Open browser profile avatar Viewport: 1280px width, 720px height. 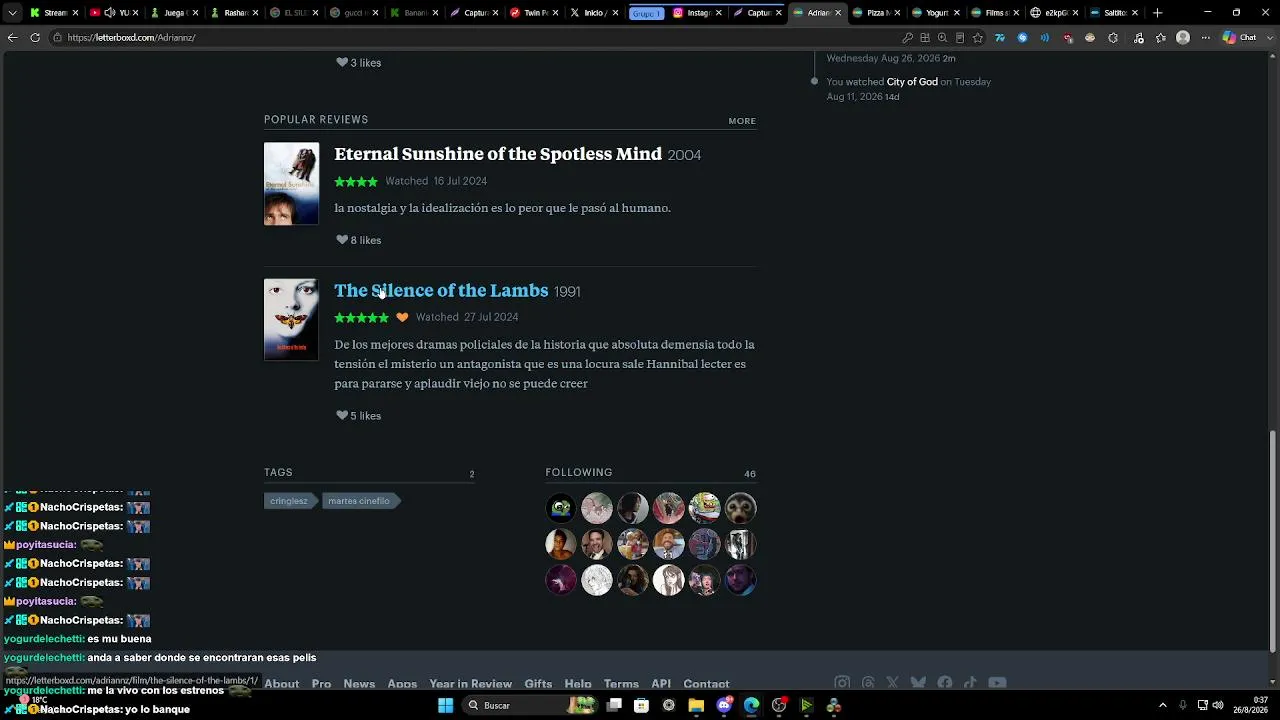pos(1183,38)
